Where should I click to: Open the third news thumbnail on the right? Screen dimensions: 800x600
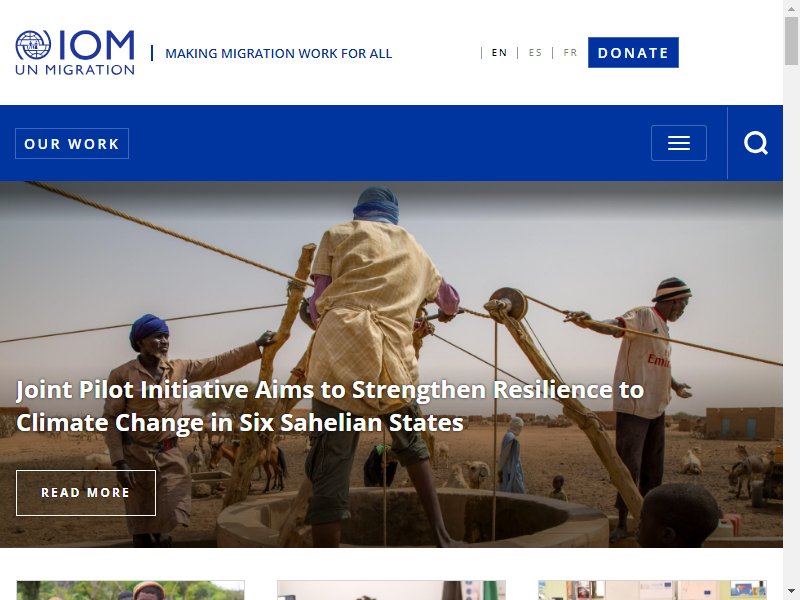click(x=652, y=590)
